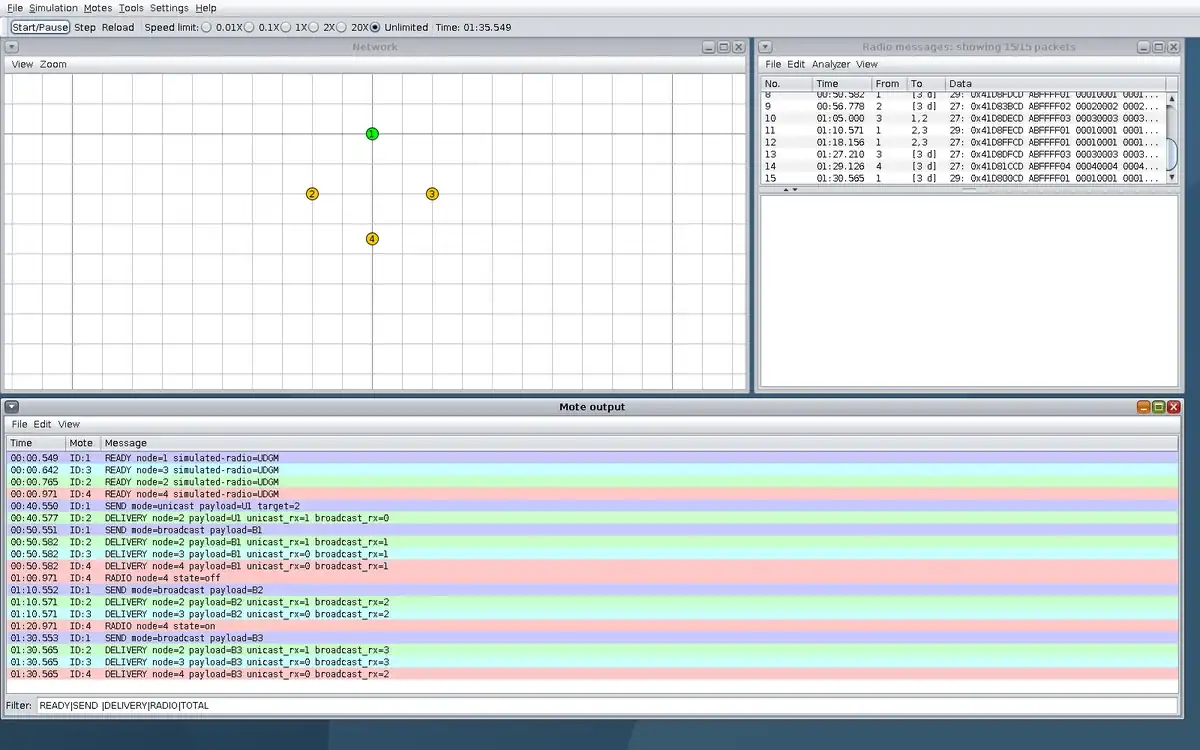Image resolution: width=1200 pixels, height=750 pixels.
Task: Select log line SEND mode=broadcast payload=B3
Action: coord(592,638)
